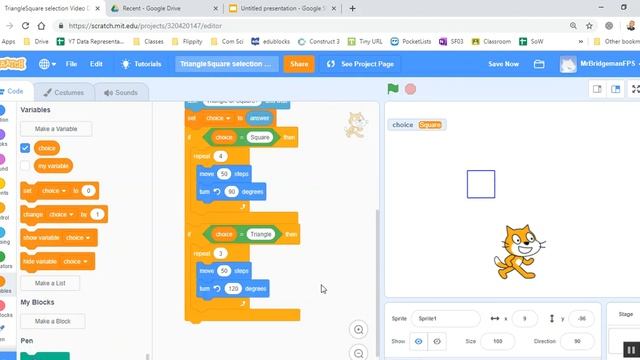Viewport: 640px width, 360px height.
Task: Expand the hidden bookmarks chevron
Action: pyautogui.click(x=580, y=42)
